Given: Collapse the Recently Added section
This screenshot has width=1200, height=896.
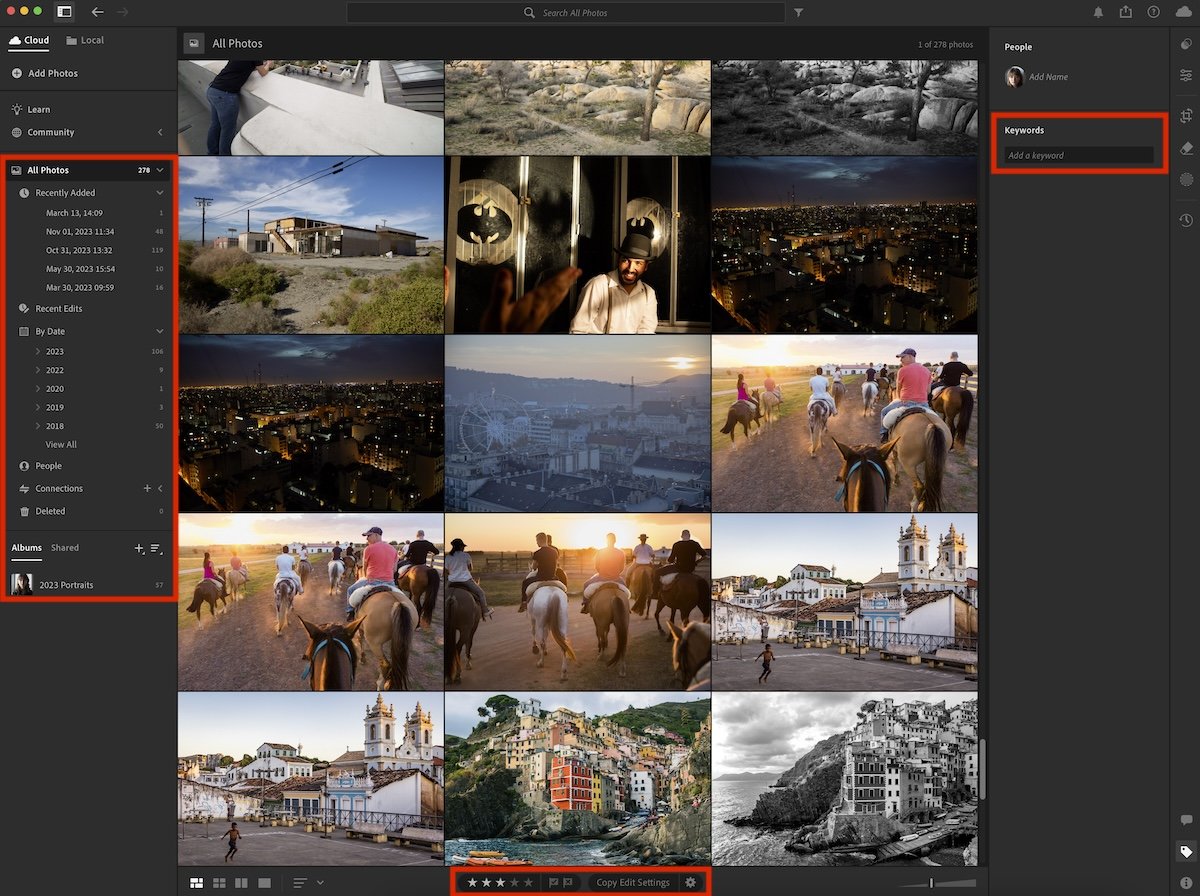Looking at the screenshot, I should tap(160, 192).
